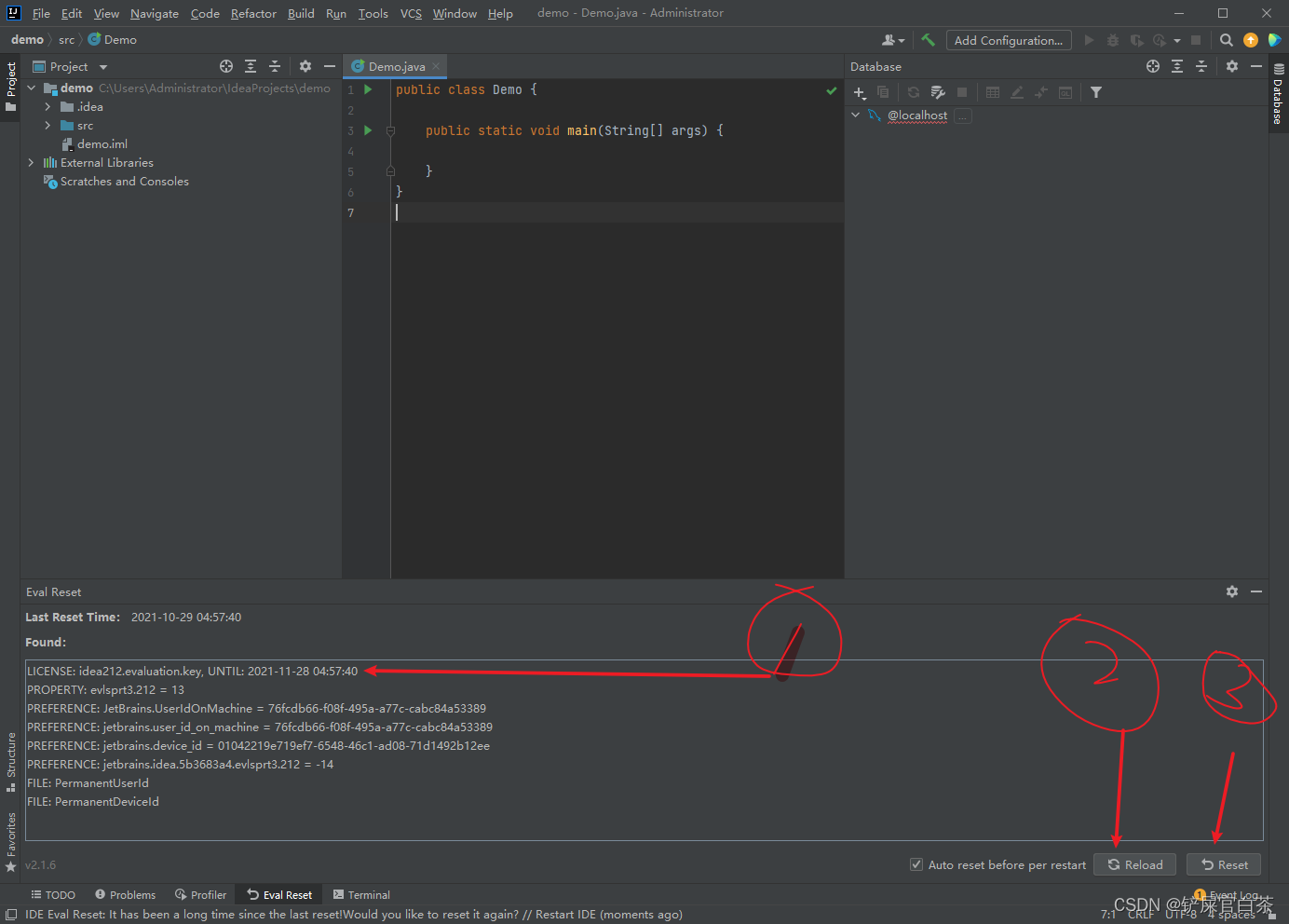Image resolution: width=1289 pixels, height=924 pixels.
Task: Click Run with Coverage icon in toolbar
Action: (1136, 40)
